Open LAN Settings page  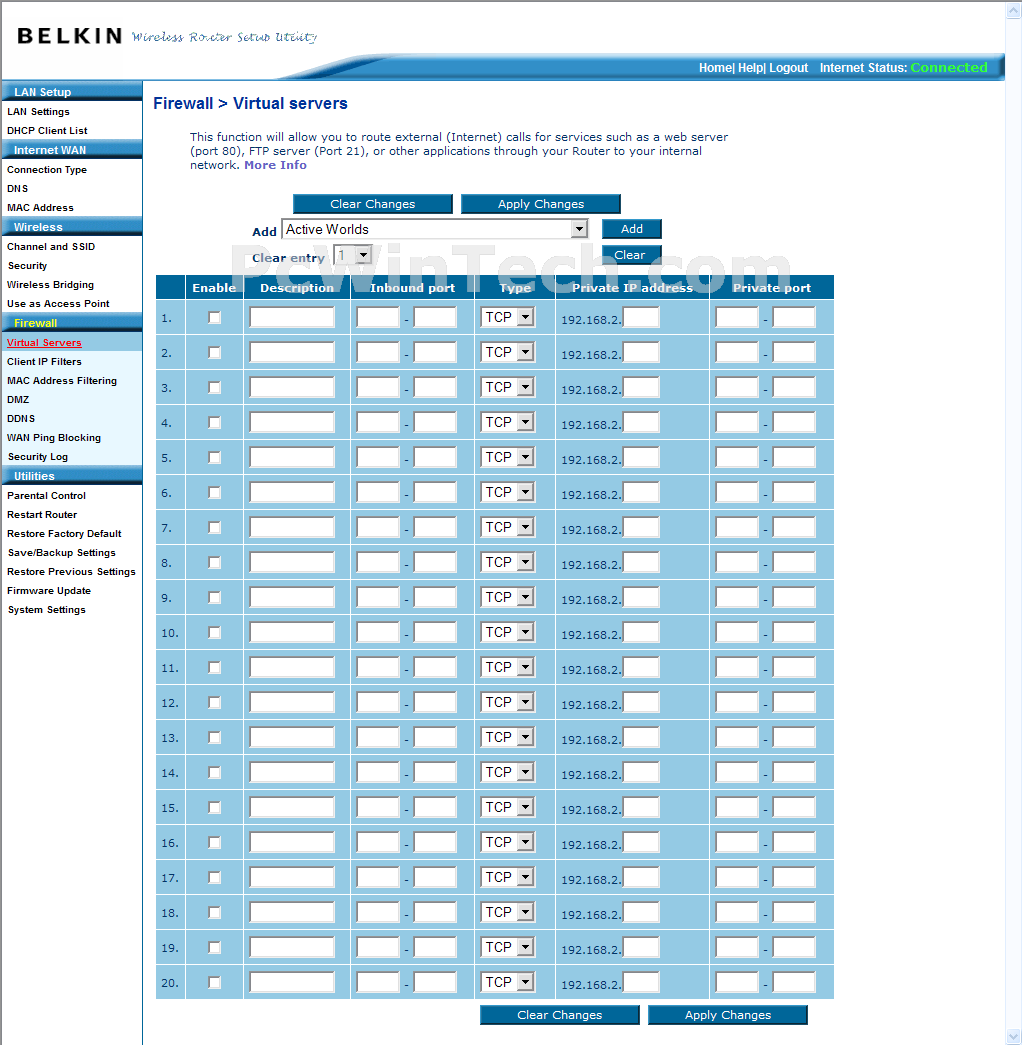[x=38, y=111]
